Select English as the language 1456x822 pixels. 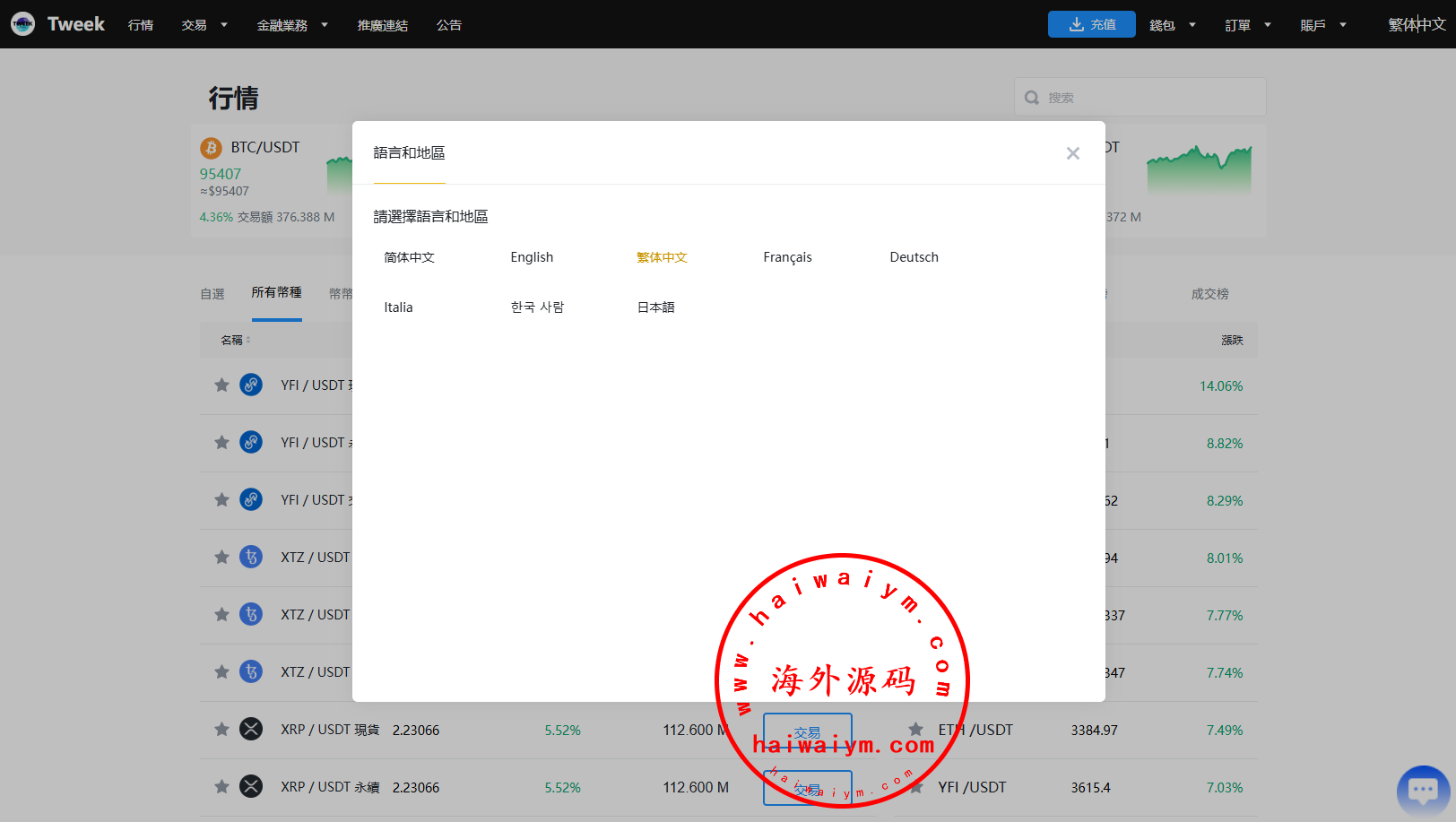pos(532,257)
